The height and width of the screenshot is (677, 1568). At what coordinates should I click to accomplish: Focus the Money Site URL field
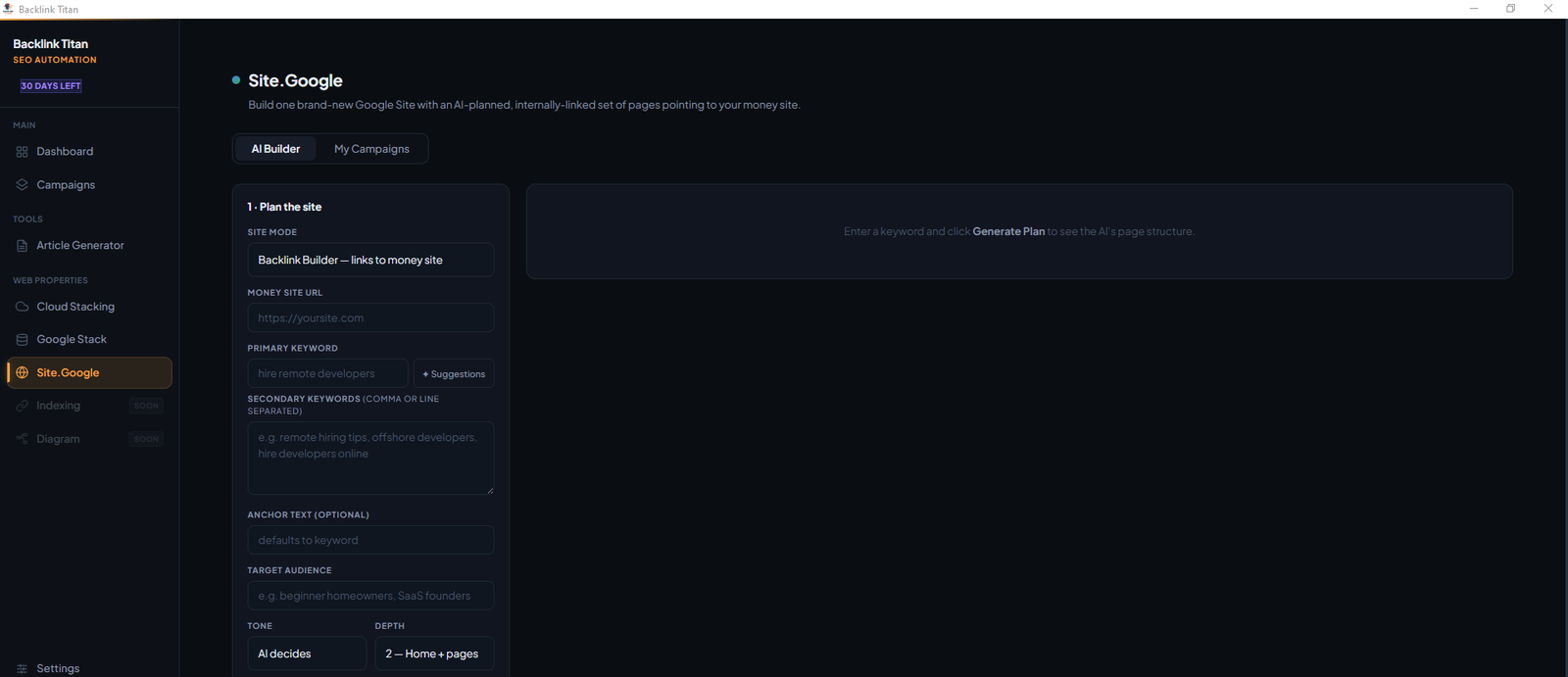click(370, 317)
